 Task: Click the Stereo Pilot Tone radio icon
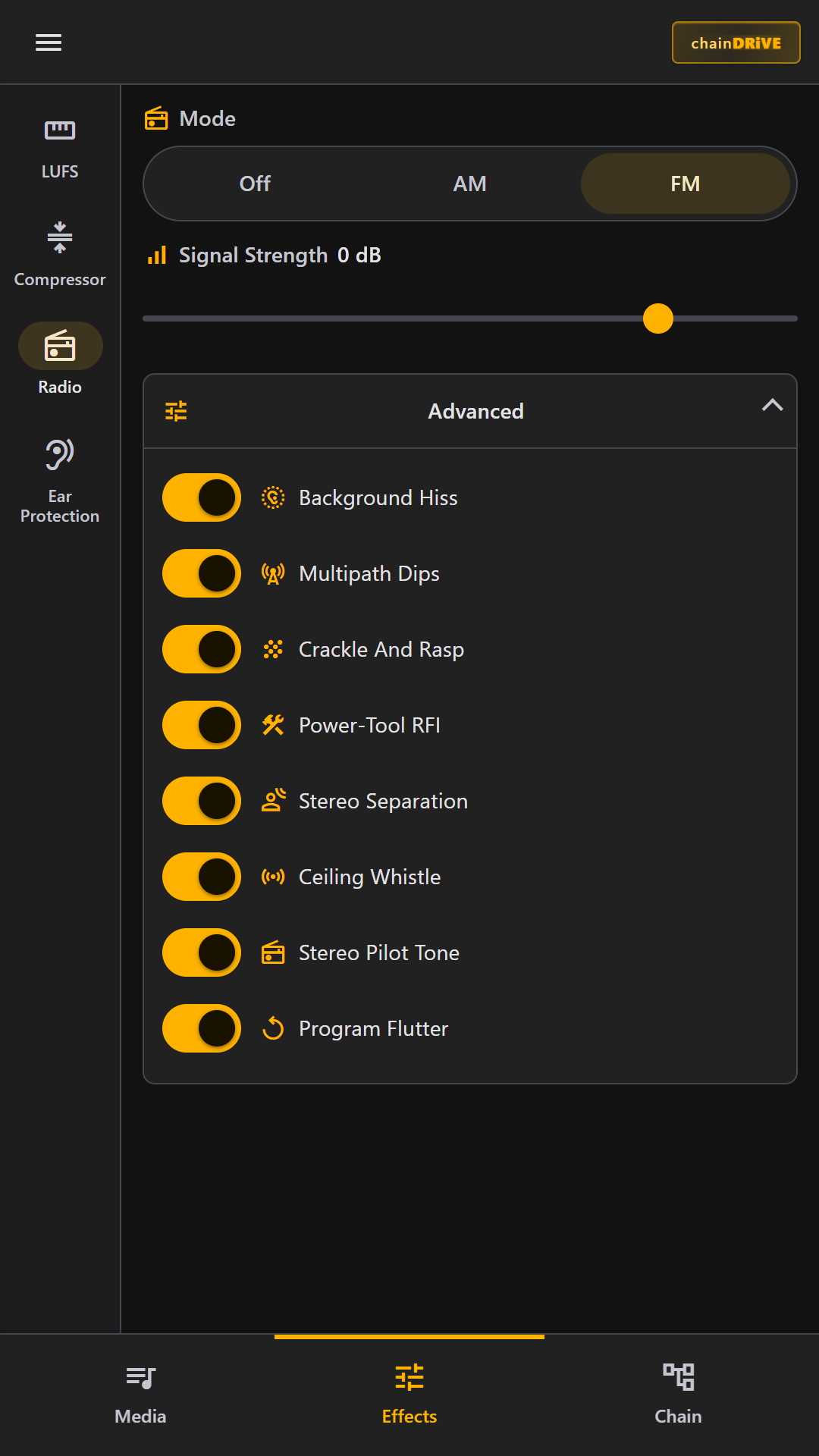coord(273,952)
